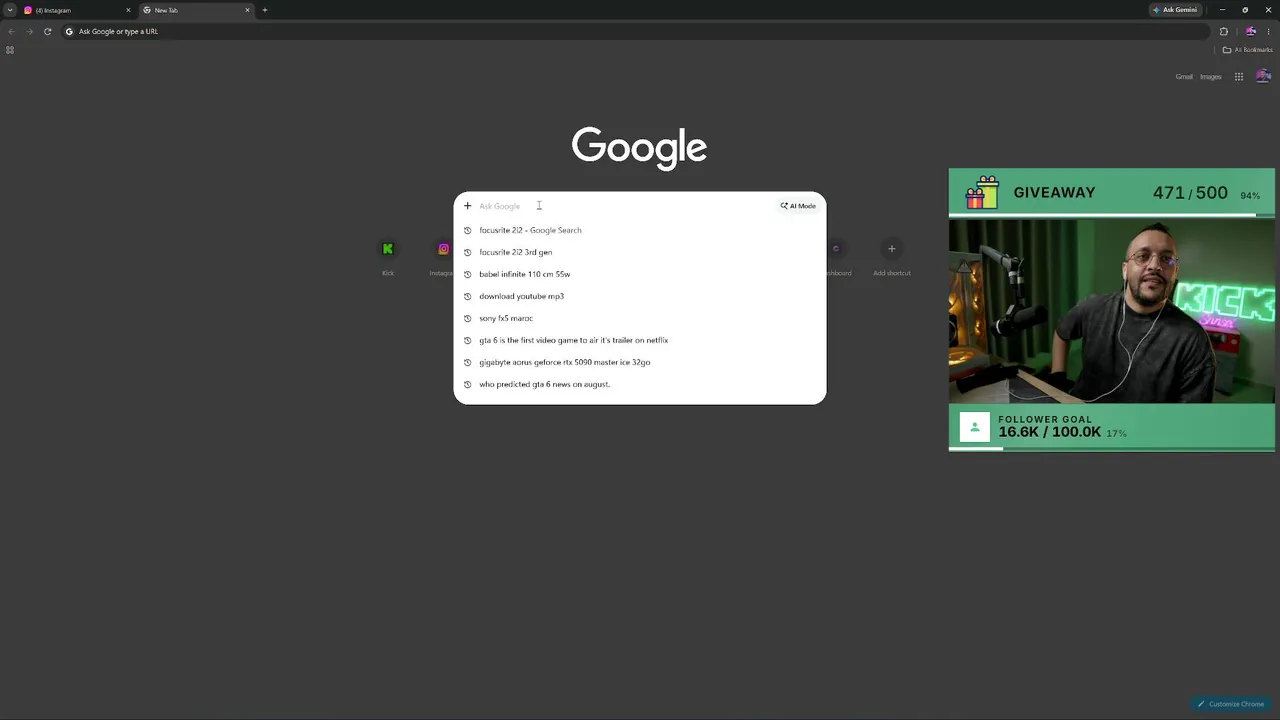Close the Instagram tab
Viewport: 1280px width, 720px height.
pos(128,10)
